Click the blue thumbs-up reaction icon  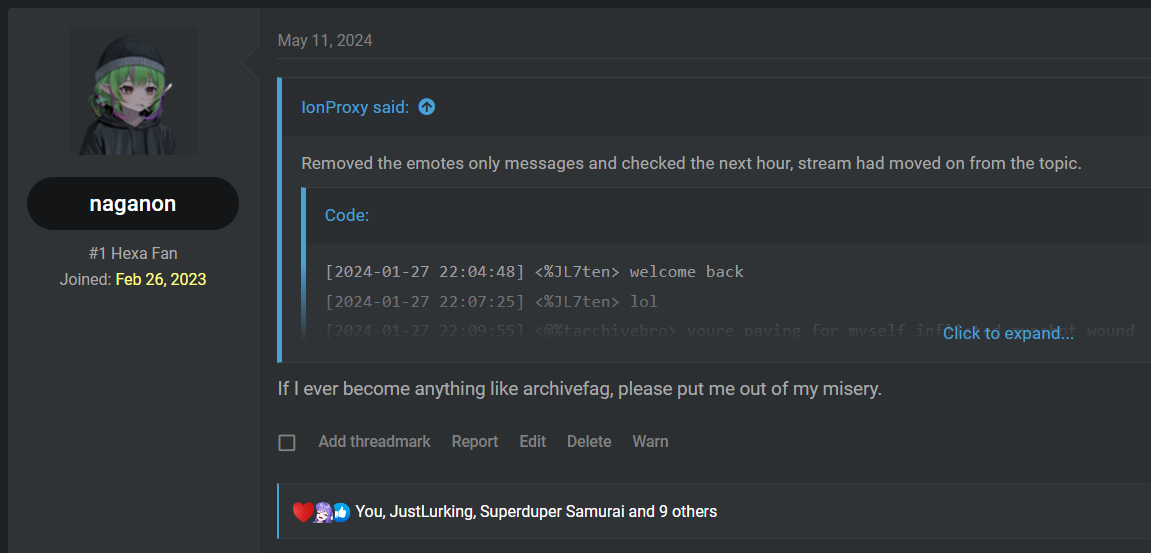pyautogui.click(x=341, y=512)
